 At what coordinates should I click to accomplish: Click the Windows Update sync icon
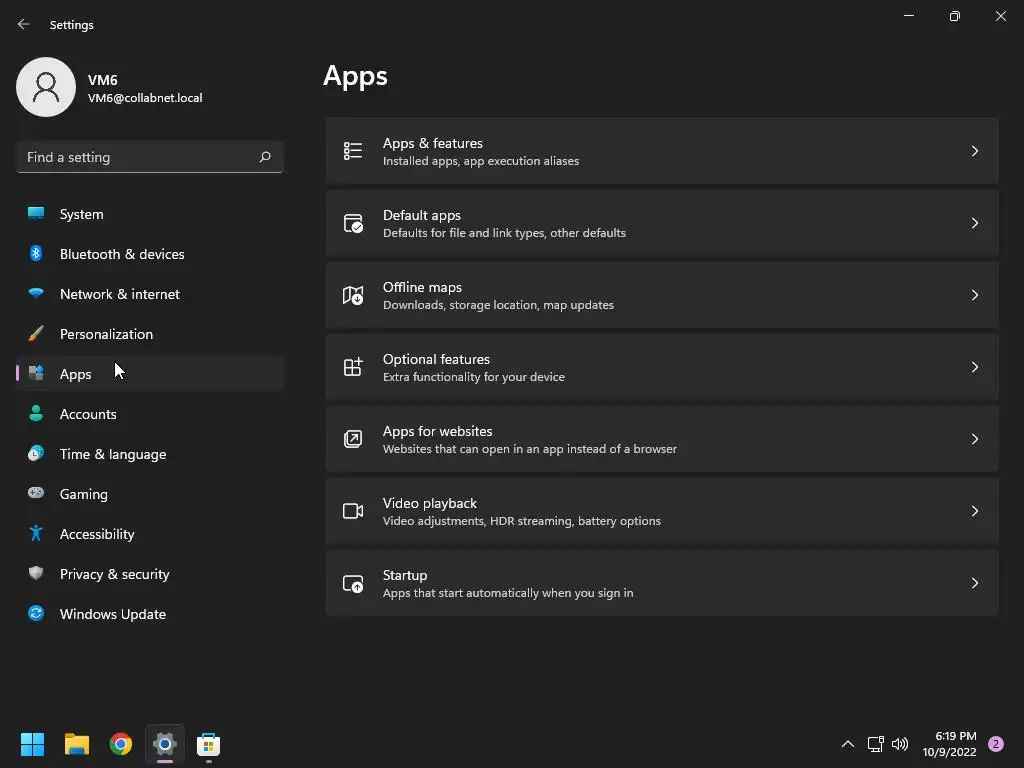36,614
